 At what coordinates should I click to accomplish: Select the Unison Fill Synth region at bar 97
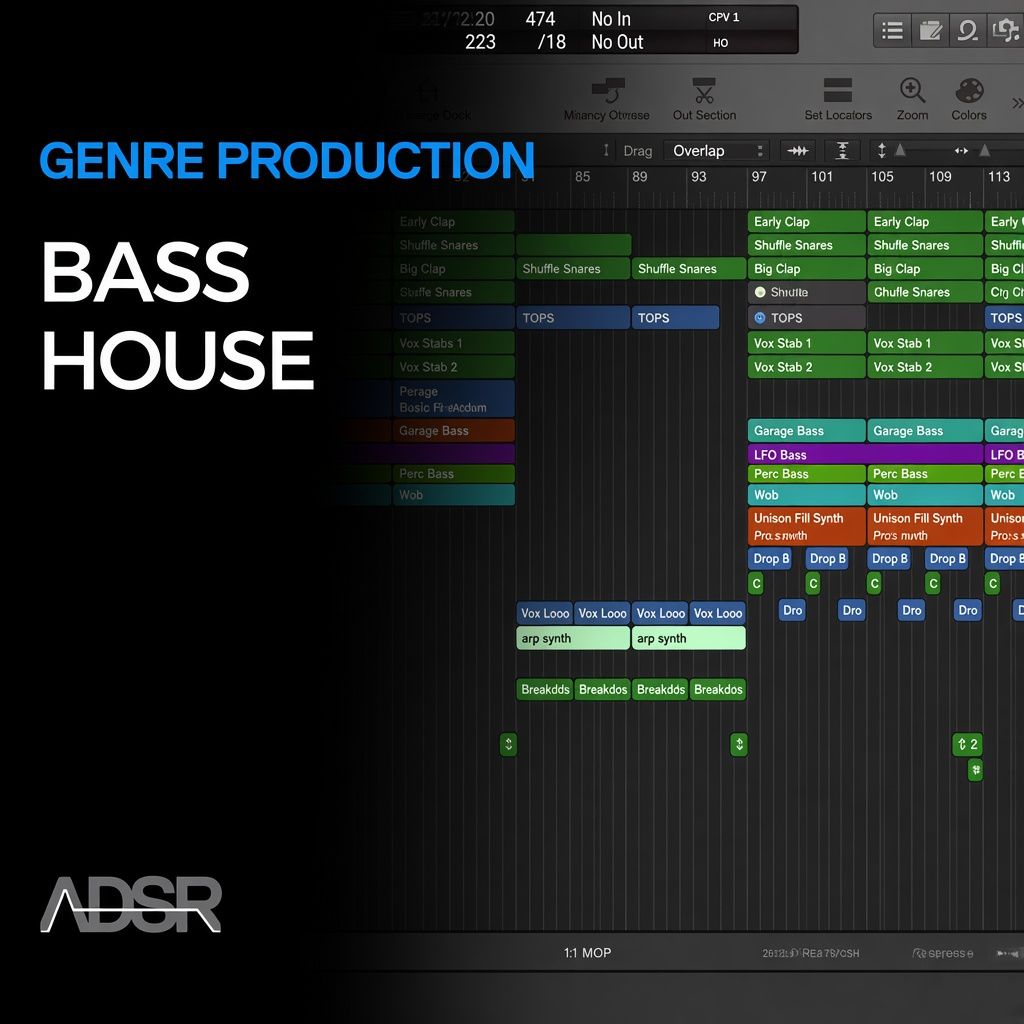tap(807, 526)
